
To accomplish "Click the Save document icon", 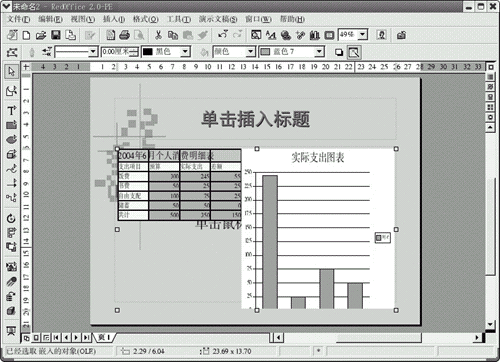I will 56,35.
